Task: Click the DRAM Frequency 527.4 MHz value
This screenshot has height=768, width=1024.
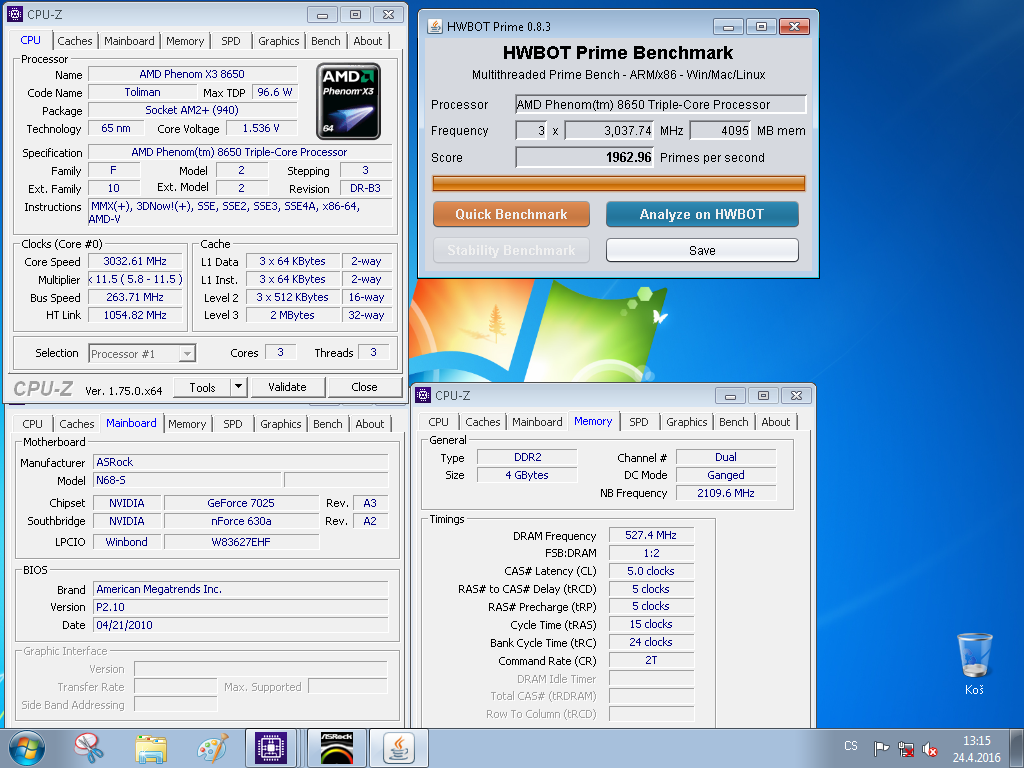Action: pyautogui.click(x=651, y=535)
